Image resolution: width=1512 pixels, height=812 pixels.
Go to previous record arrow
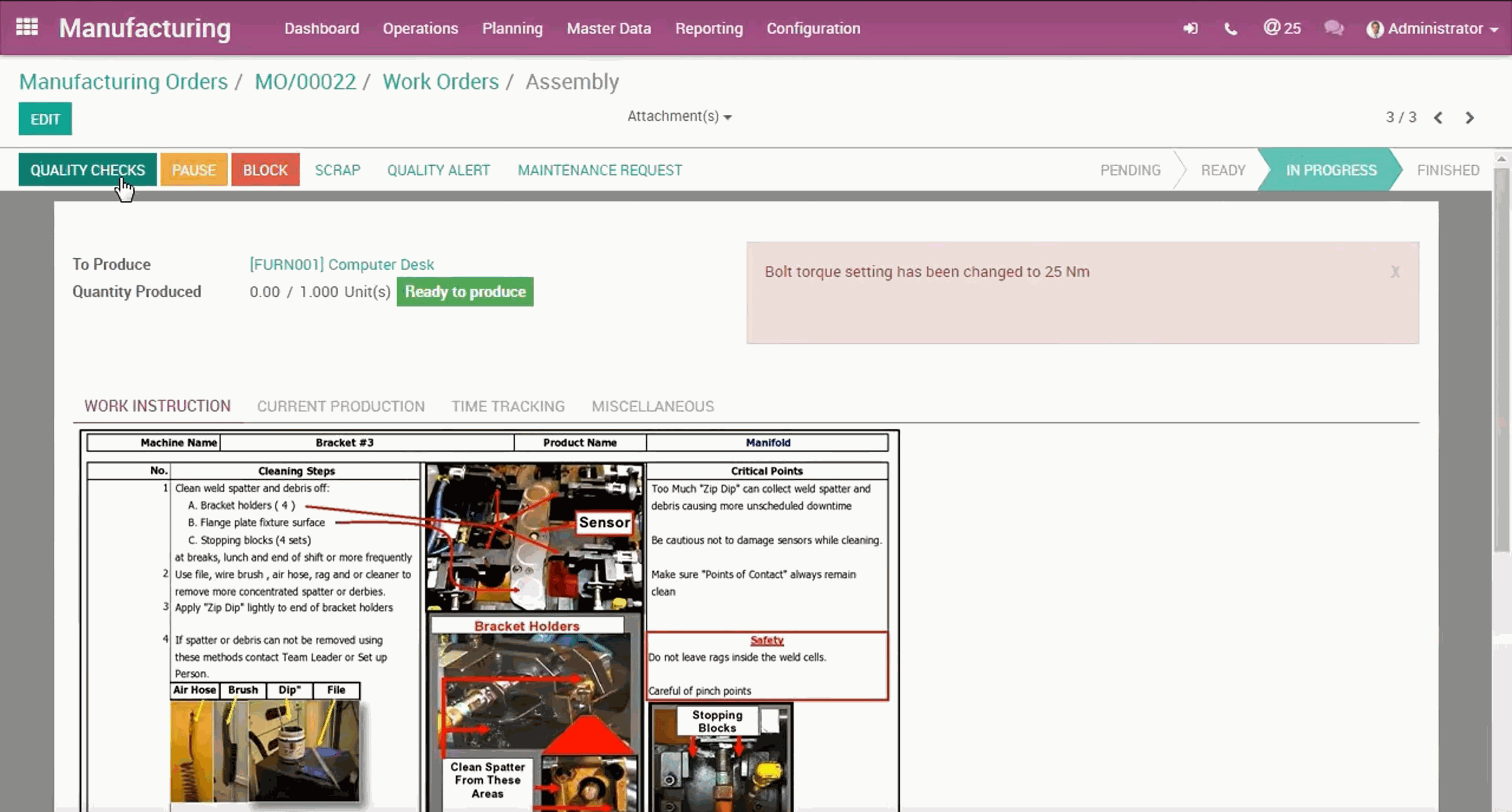pos(1438,118)
